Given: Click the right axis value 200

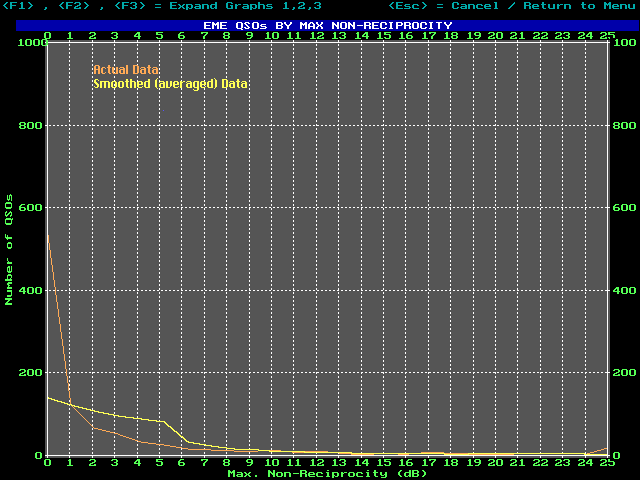Looking at the screenshot, I should (x=624, y=373).
